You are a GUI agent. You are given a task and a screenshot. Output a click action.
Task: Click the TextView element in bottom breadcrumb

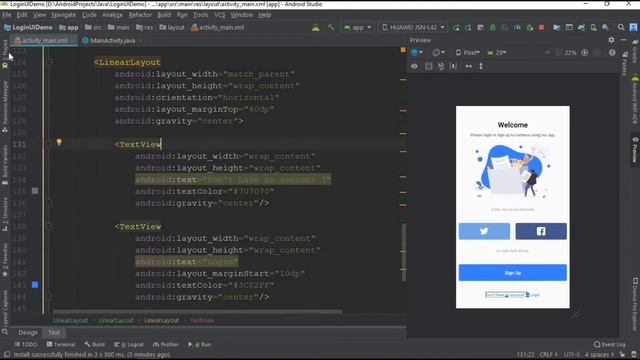[x=202, y=320]
